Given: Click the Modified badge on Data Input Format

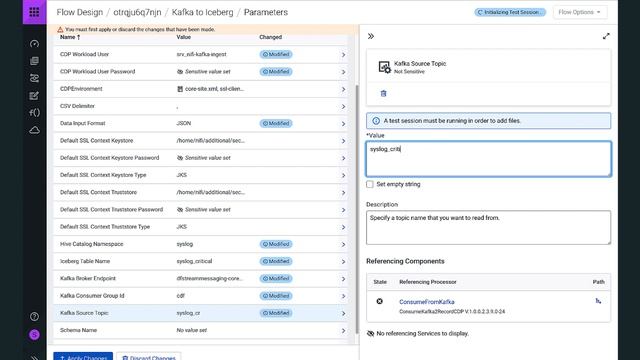Looking at the screenshot, I should click(276, 123).
